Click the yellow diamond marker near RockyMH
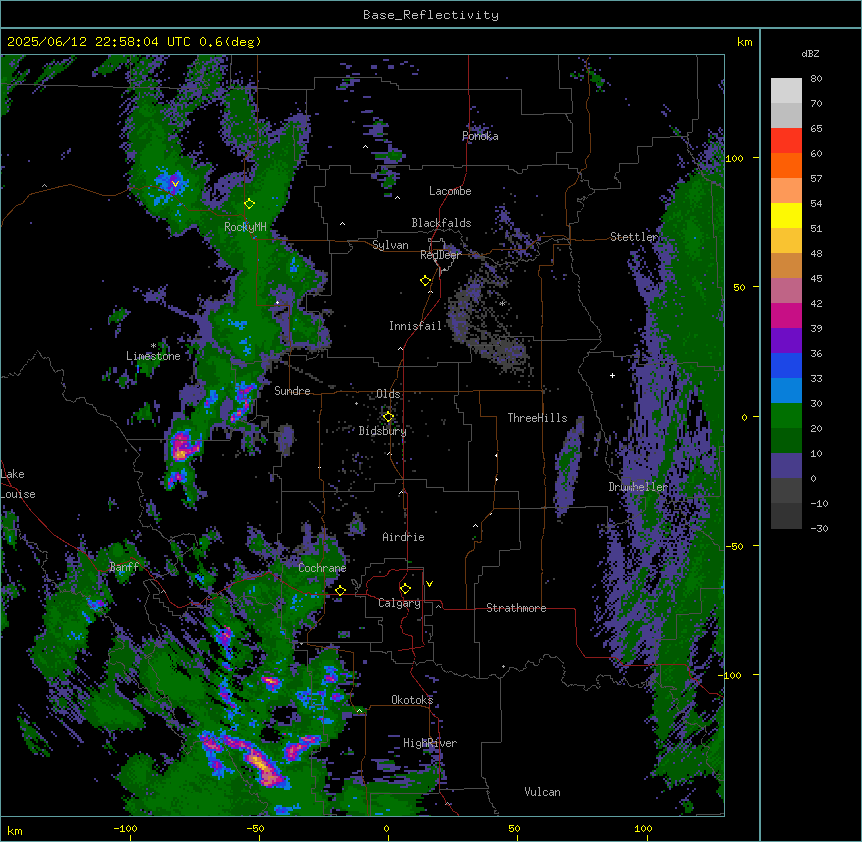Viewport: 862px width, 842px height. pos(250,204)
